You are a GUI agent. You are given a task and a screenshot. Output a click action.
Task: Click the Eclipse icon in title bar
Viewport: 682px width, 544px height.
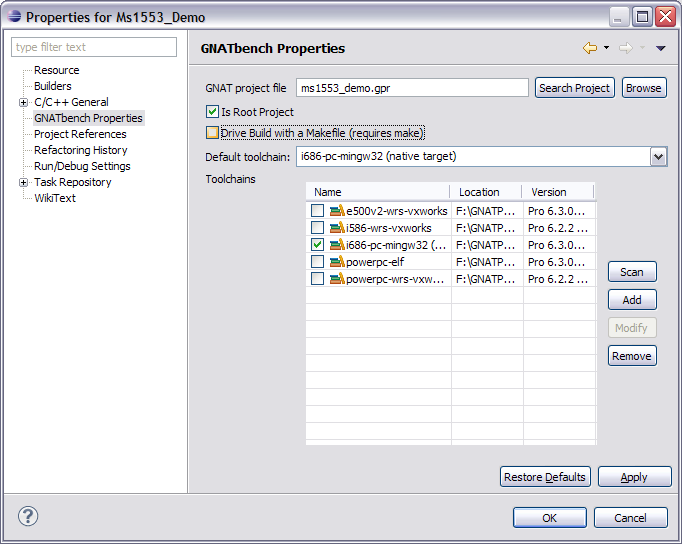click(x=14, y=17)
